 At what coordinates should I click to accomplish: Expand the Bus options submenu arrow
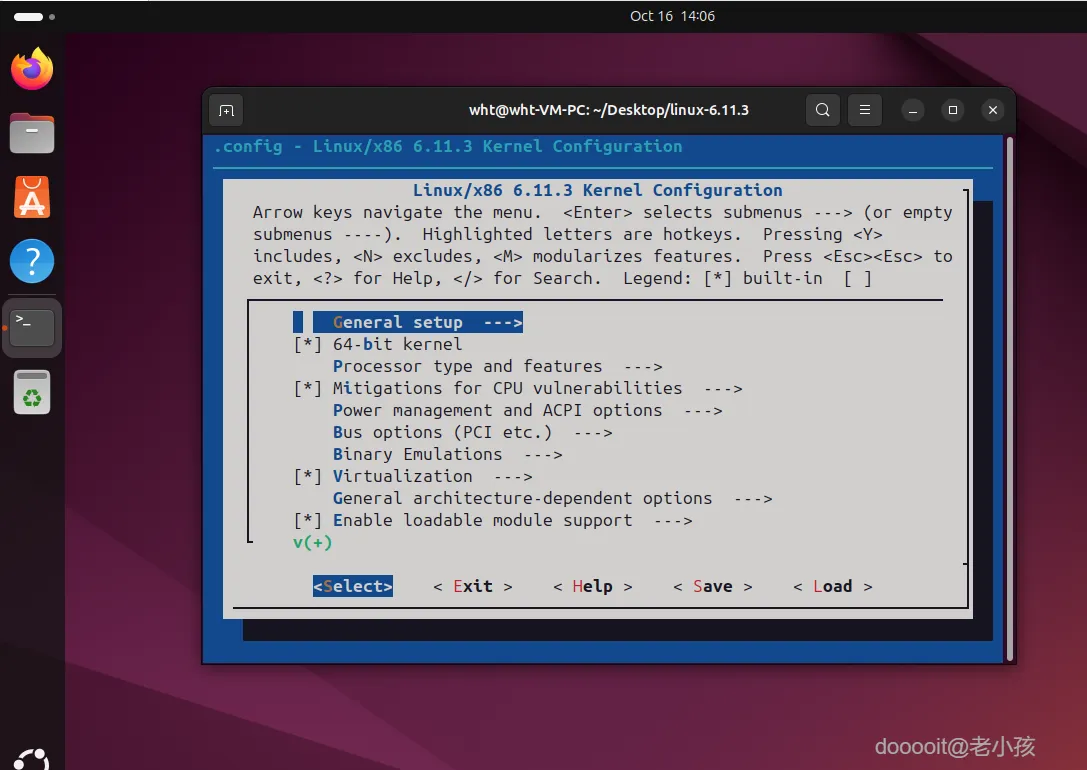593,433
